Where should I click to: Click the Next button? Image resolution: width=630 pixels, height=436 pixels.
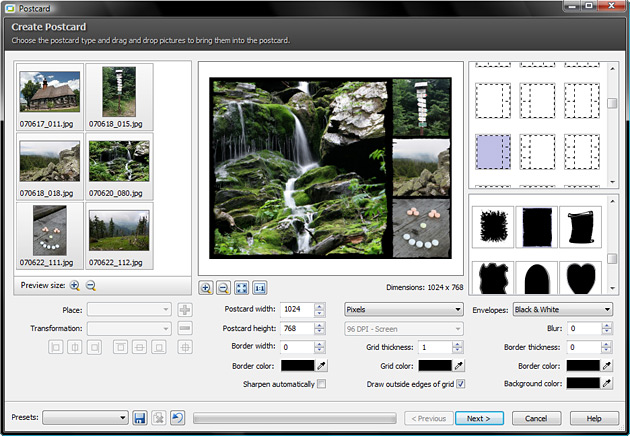[x=479, y=418]
